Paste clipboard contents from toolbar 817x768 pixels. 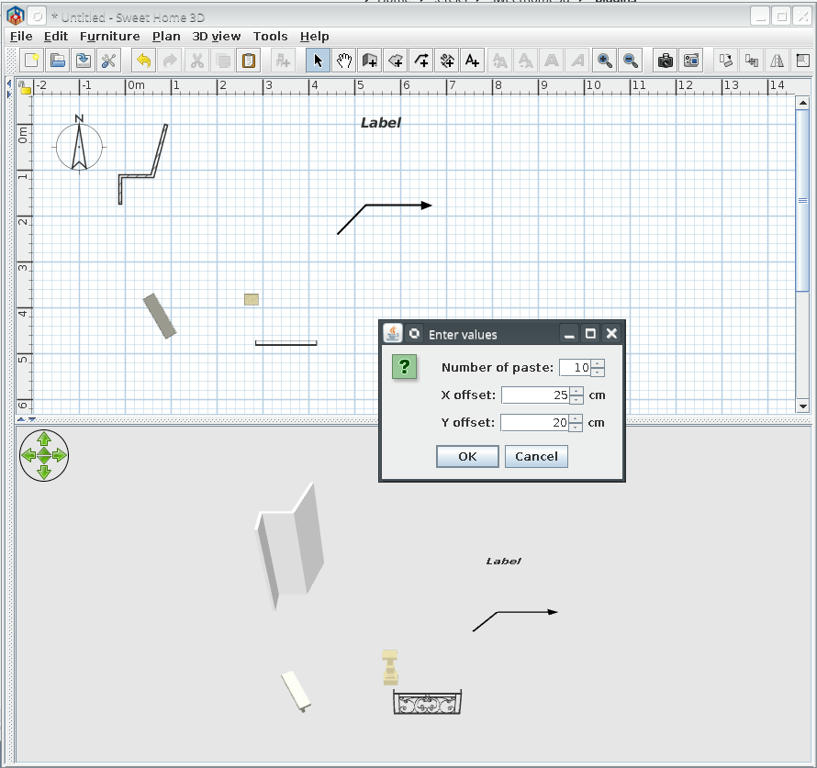coord(249,60)
